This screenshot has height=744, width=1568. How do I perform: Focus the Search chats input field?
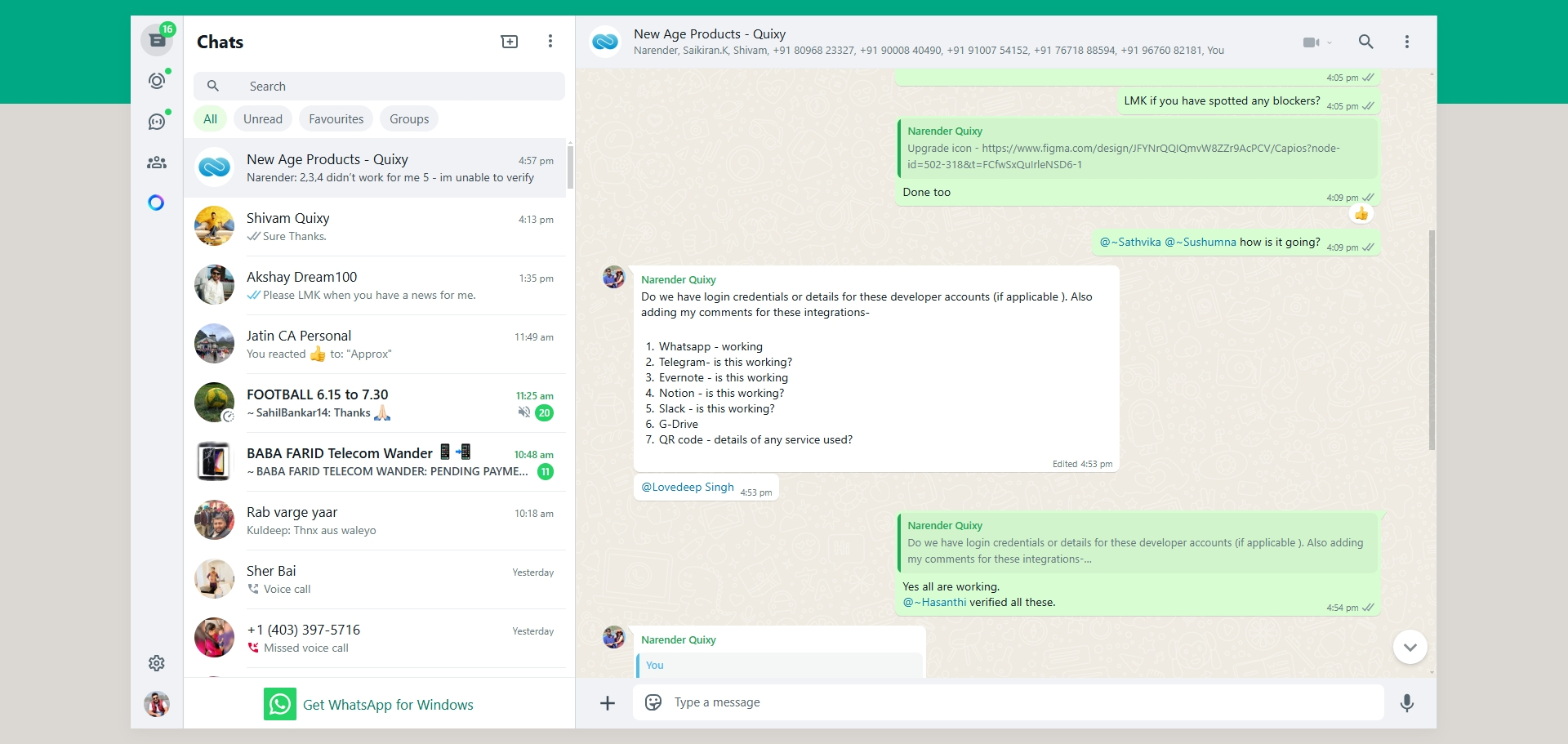pos(379,86)
